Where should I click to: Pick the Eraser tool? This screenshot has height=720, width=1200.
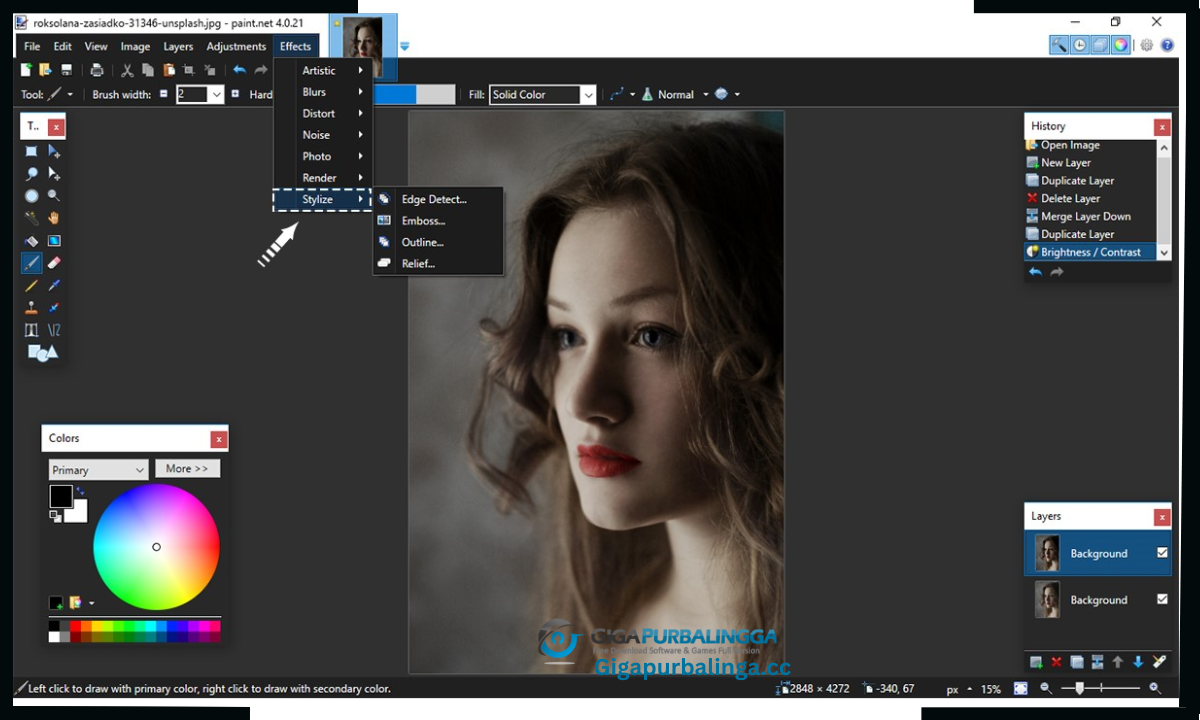pyautogui.click(x=54, y=263)
